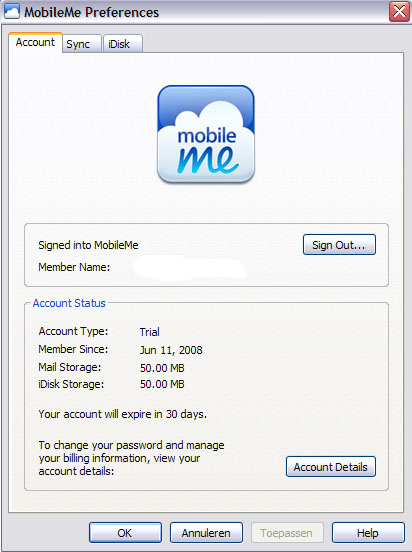
Task: Click the 'MobileMe Preferences' window title
Action: [92, 12]
